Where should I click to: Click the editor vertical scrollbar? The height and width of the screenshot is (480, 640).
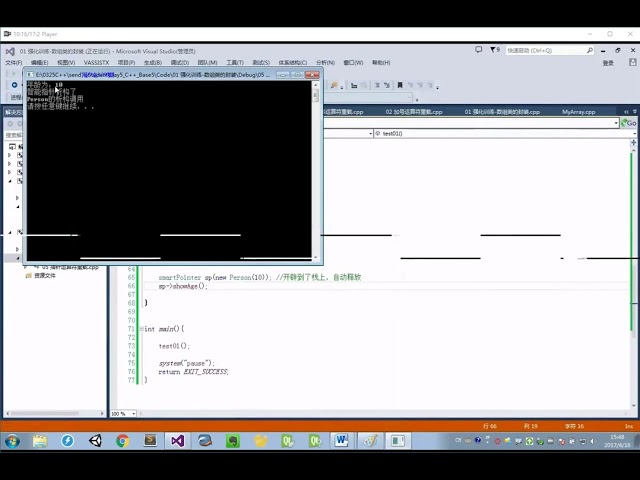pyautogui.click(x=634, y=278)
